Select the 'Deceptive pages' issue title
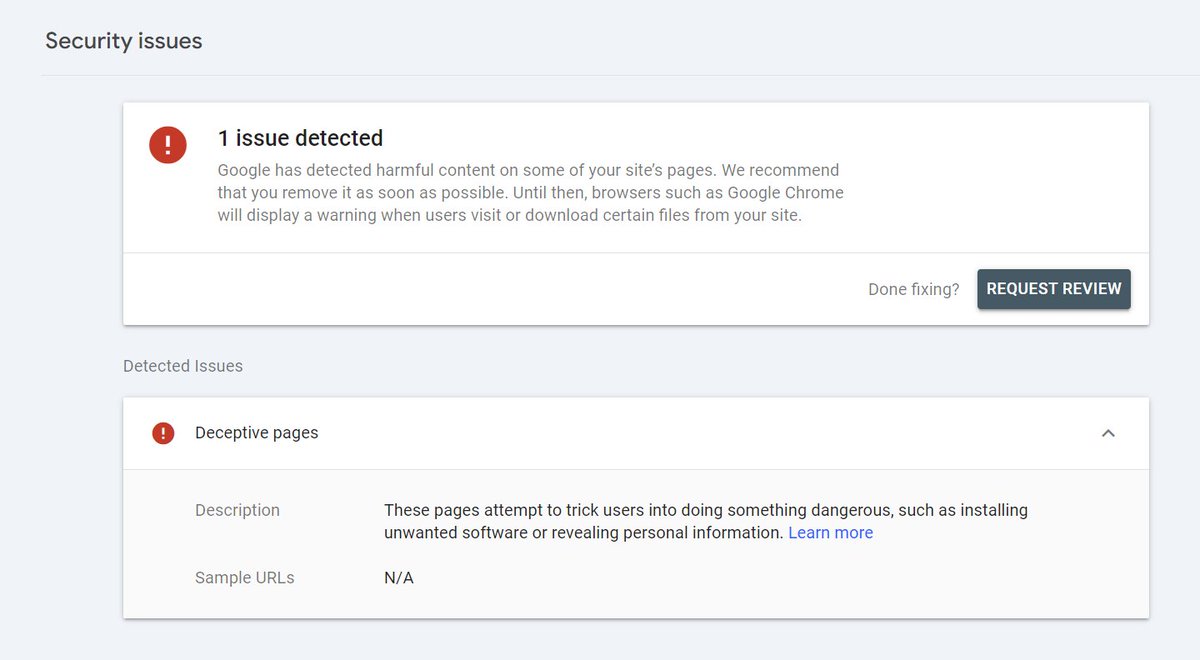Viewport: 1200px width, 660px height. point(257,433)
